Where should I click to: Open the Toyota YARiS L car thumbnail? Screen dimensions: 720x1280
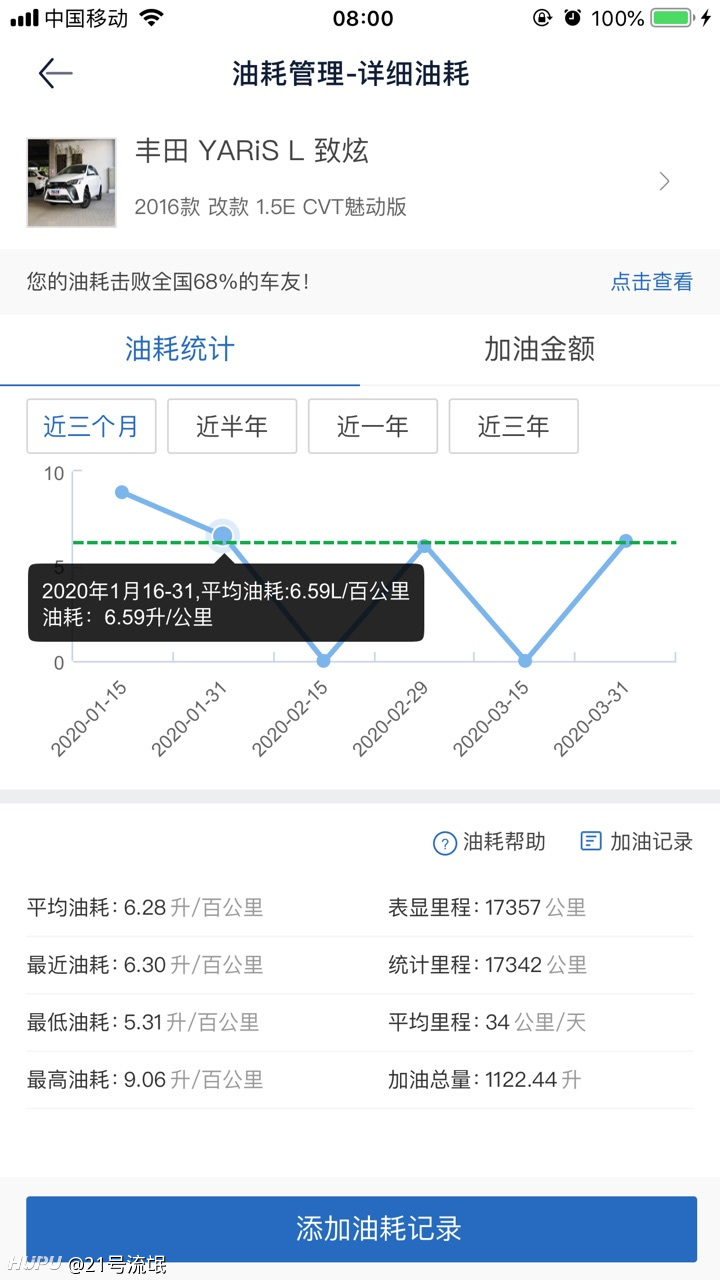tap(71, 182)
